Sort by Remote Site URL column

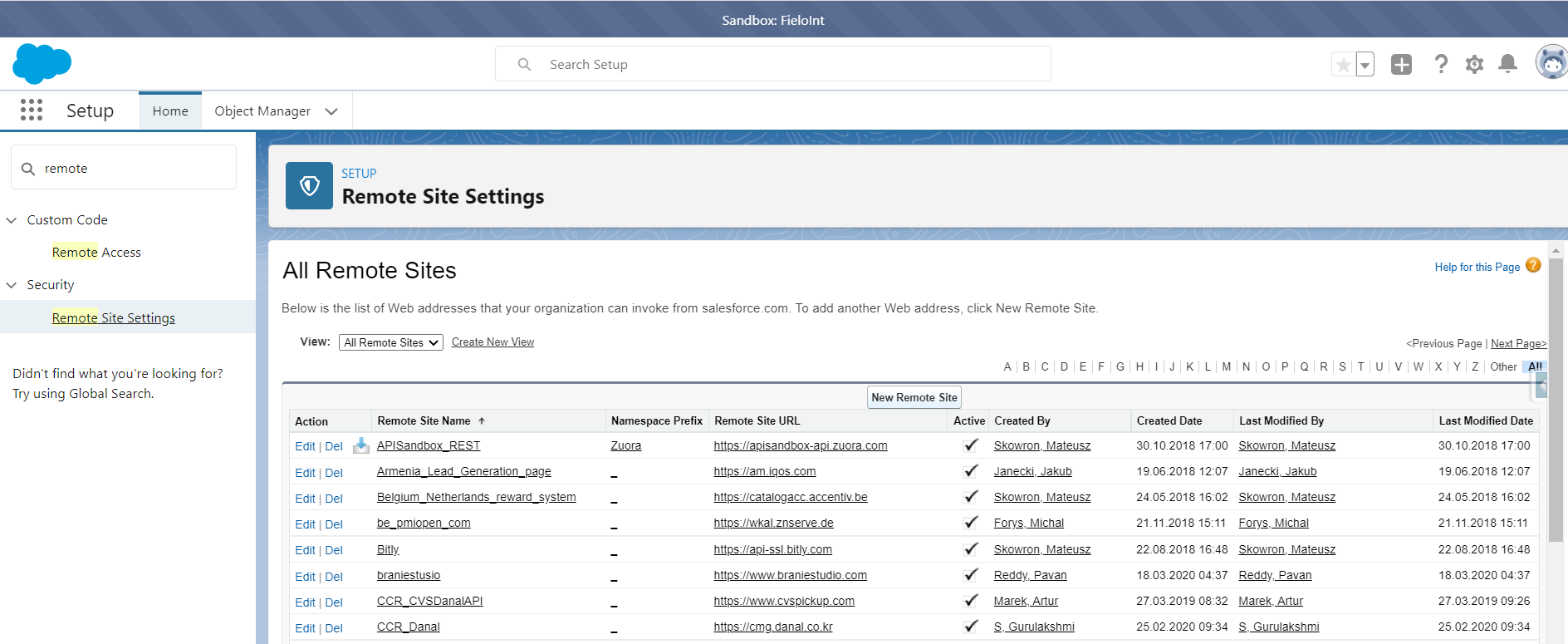[x=757, y=421]
